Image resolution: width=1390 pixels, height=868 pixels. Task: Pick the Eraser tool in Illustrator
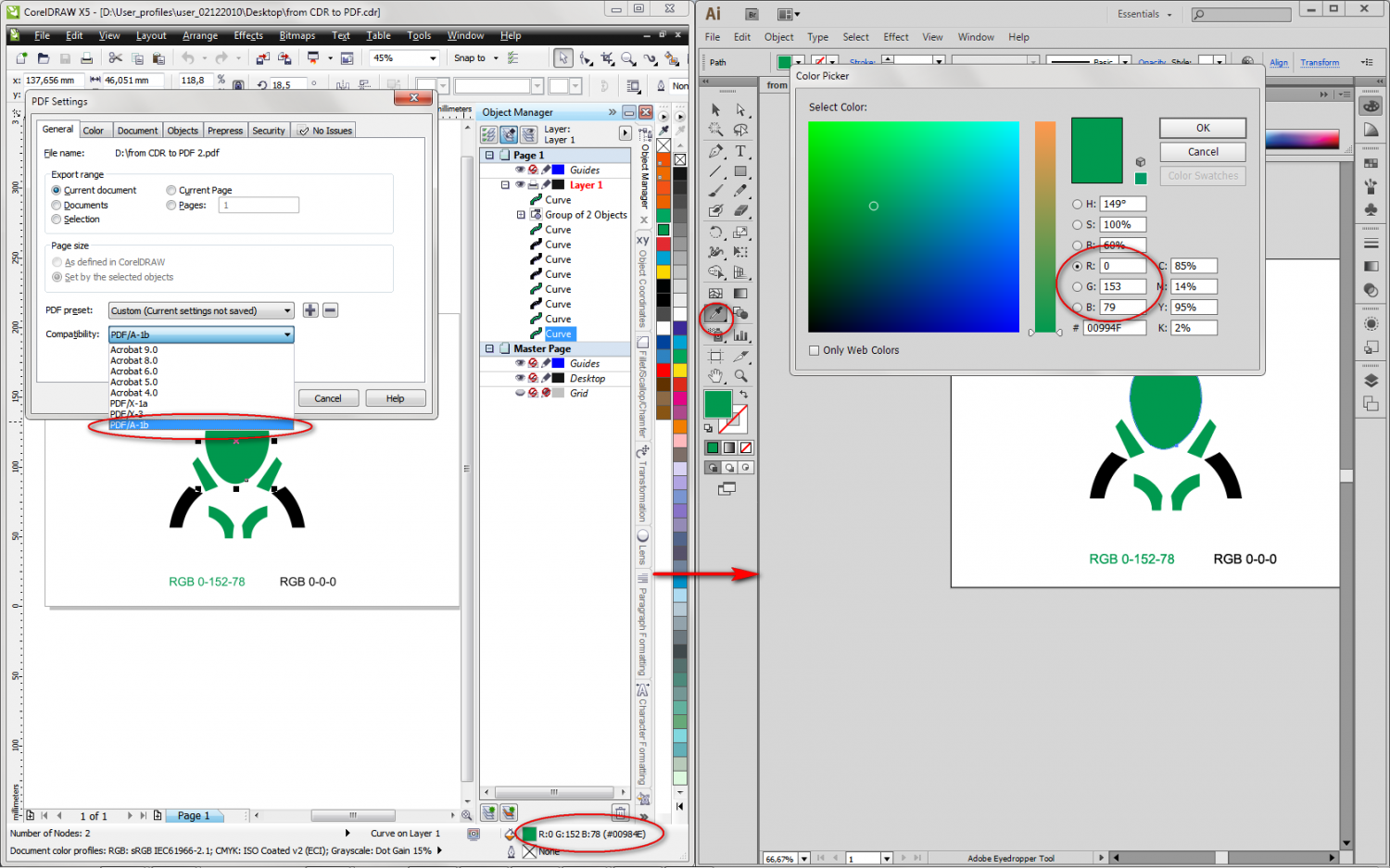[x=740, y=212]
